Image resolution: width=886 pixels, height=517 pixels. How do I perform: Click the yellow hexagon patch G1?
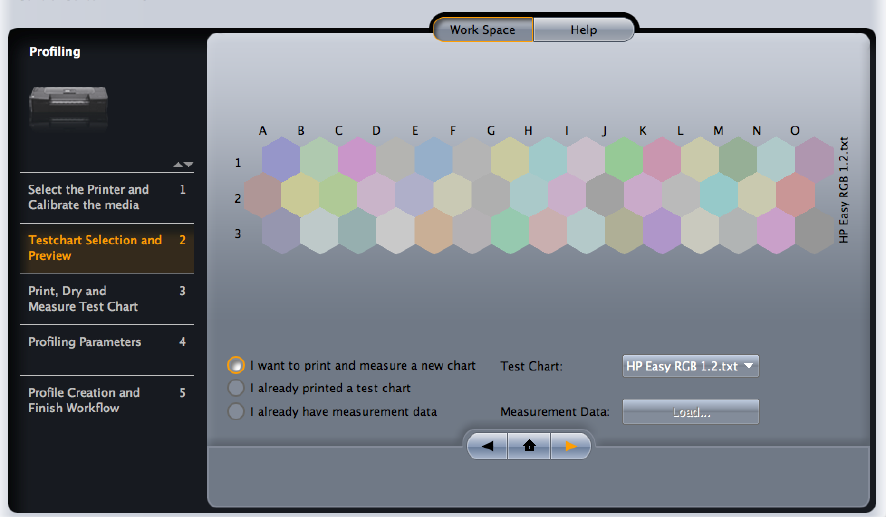pos(510,159)
